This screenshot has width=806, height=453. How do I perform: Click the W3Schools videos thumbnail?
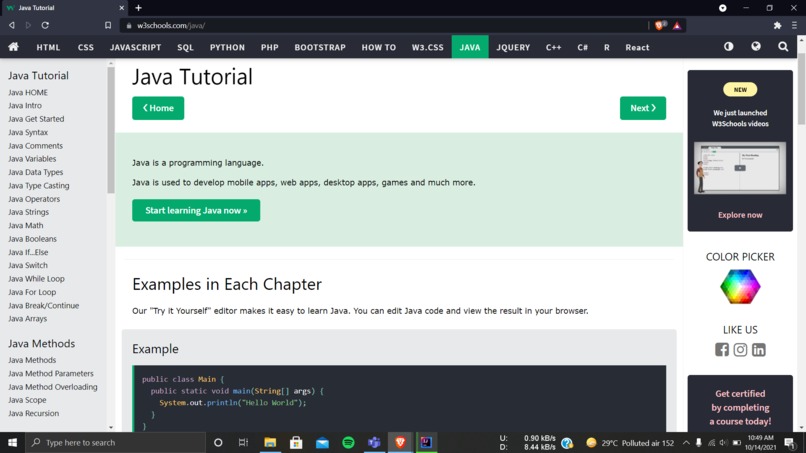[x=740, y=168]
